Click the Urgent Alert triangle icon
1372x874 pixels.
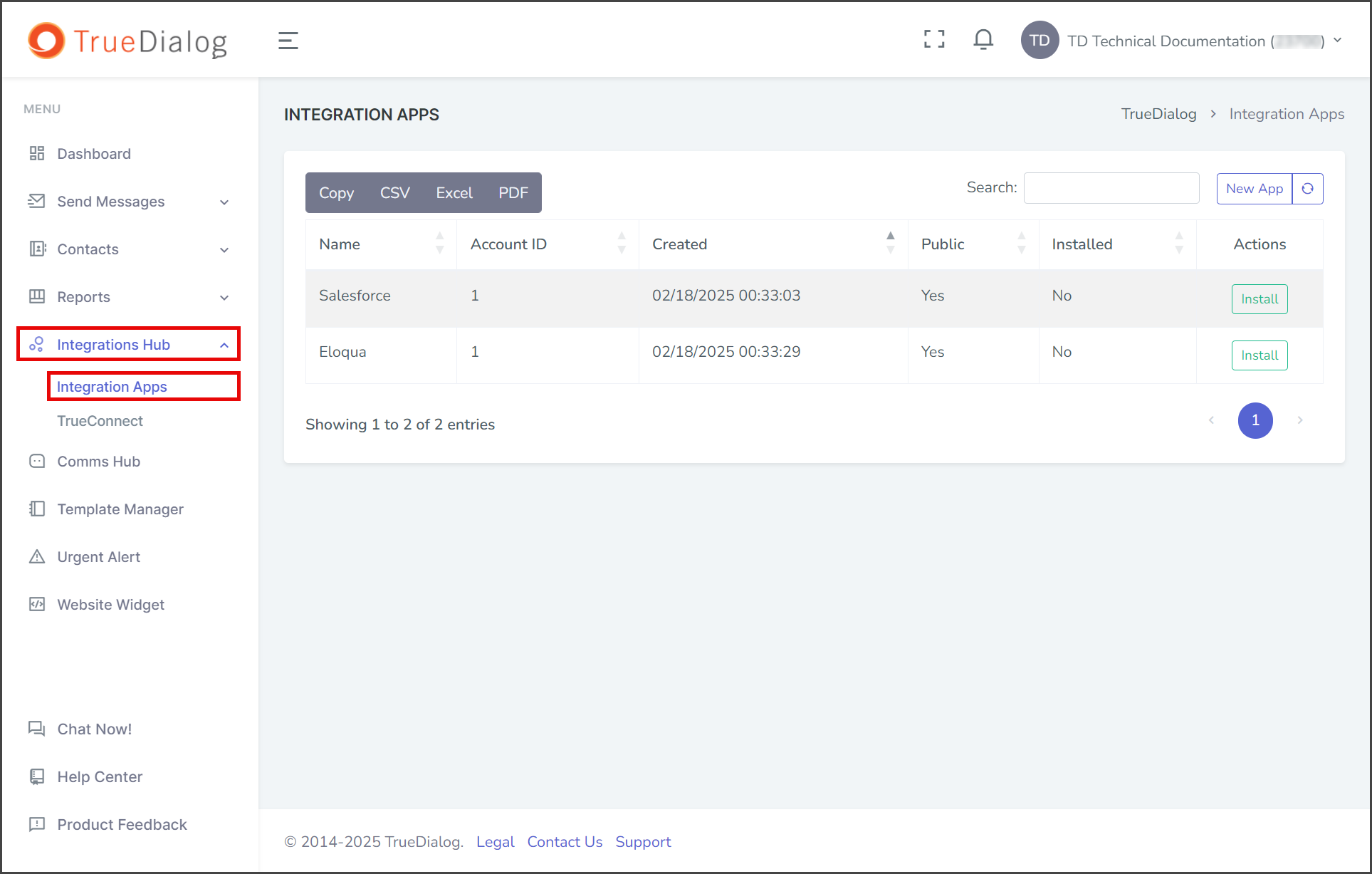[x=37, y=556]
